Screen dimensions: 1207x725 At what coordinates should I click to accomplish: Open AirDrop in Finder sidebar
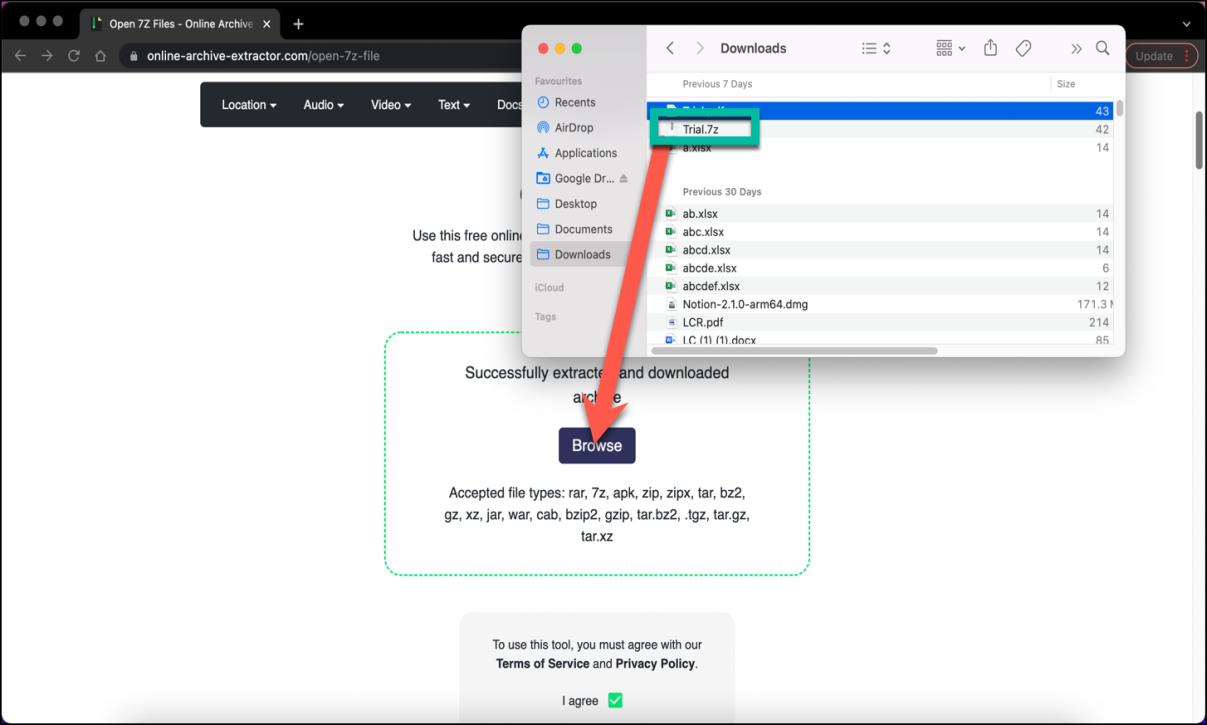pyautogui.click(x=574, y=128)
